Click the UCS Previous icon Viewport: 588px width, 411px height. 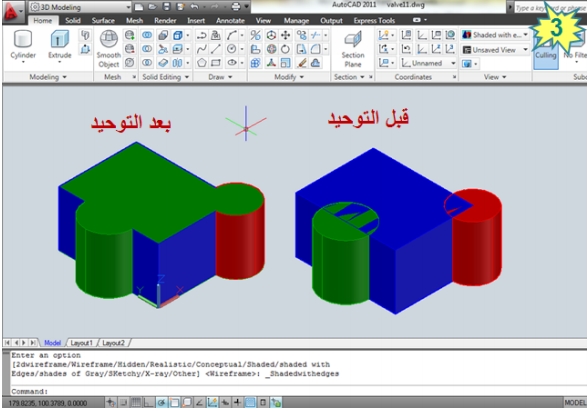(x=406, y=49)
